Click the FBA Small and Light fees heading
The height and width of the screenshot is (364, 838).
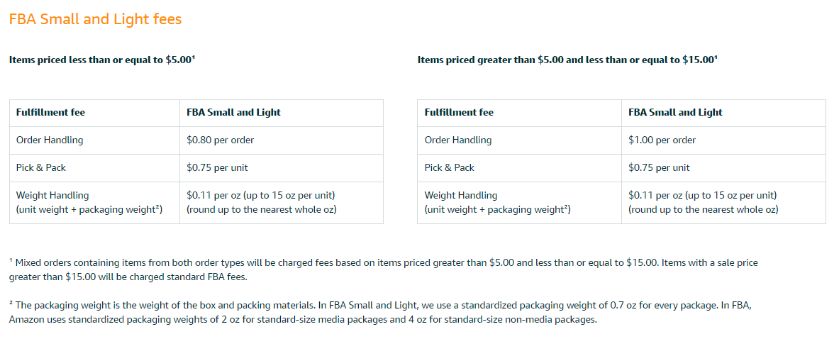96,20
